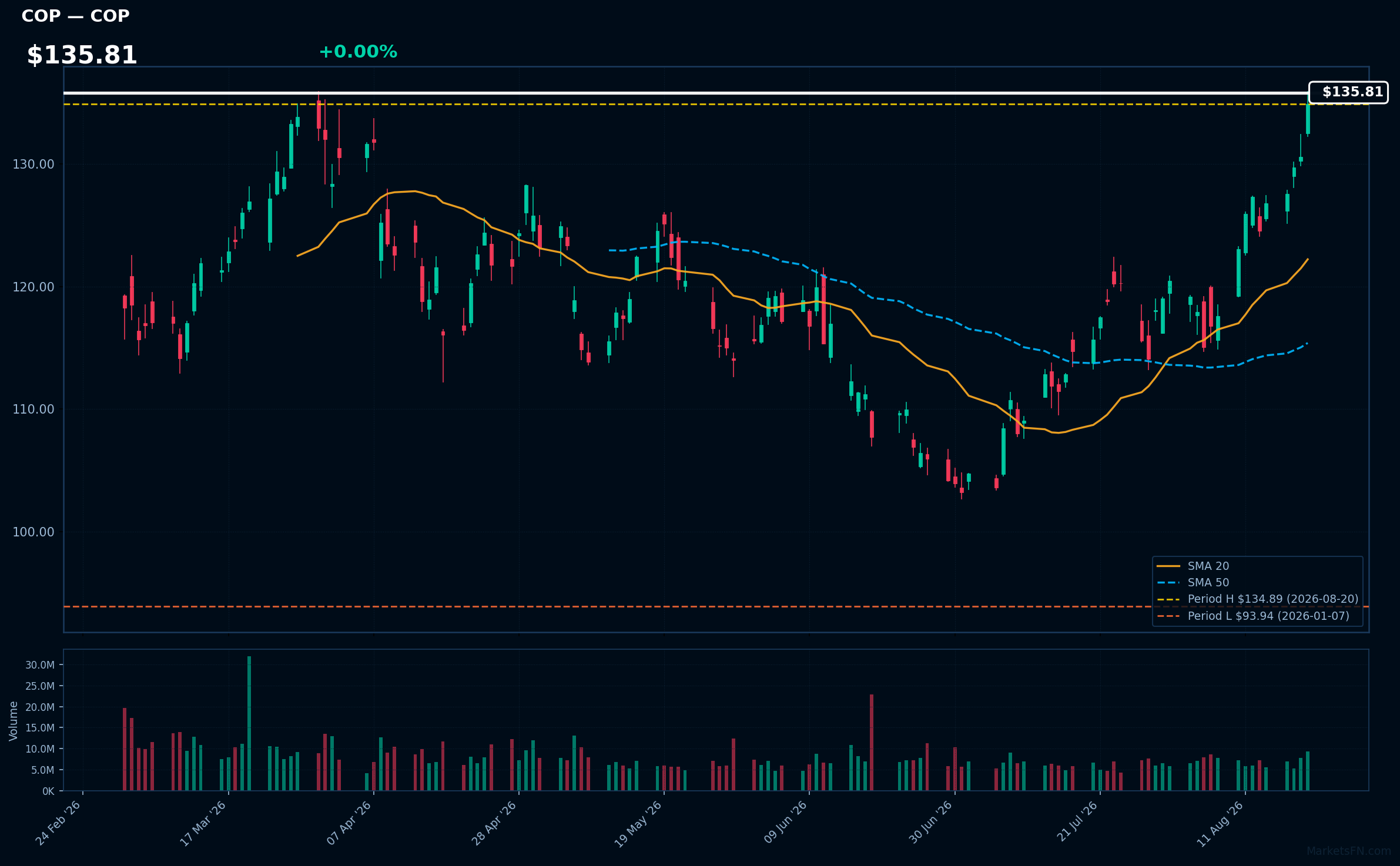Click the 07 Apr '26 date label
The height and width of the screenshot is (866, 1400).
coord(350,823)
